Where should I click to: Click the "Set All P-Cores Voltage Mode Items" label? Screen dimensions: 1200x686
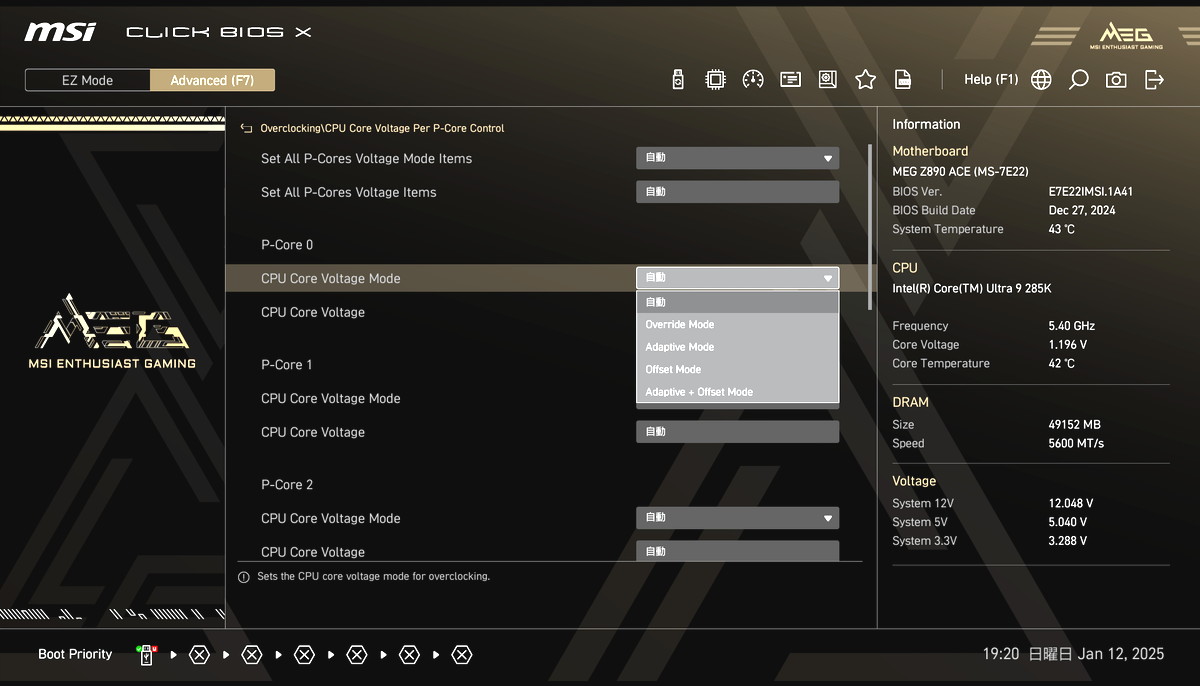[366, 158]
